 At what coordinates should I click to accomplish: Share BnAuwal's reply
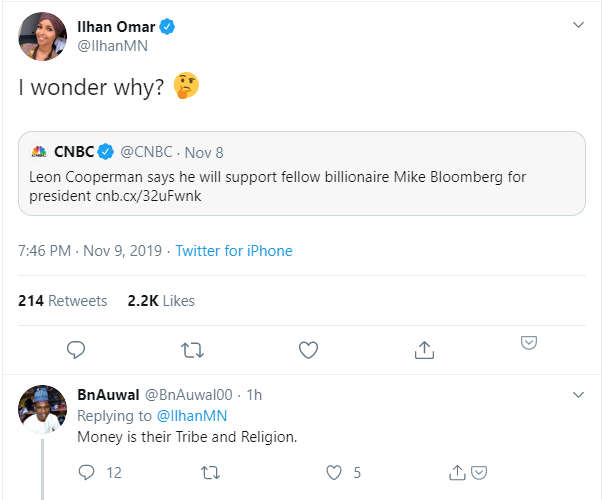coord(459,472)
